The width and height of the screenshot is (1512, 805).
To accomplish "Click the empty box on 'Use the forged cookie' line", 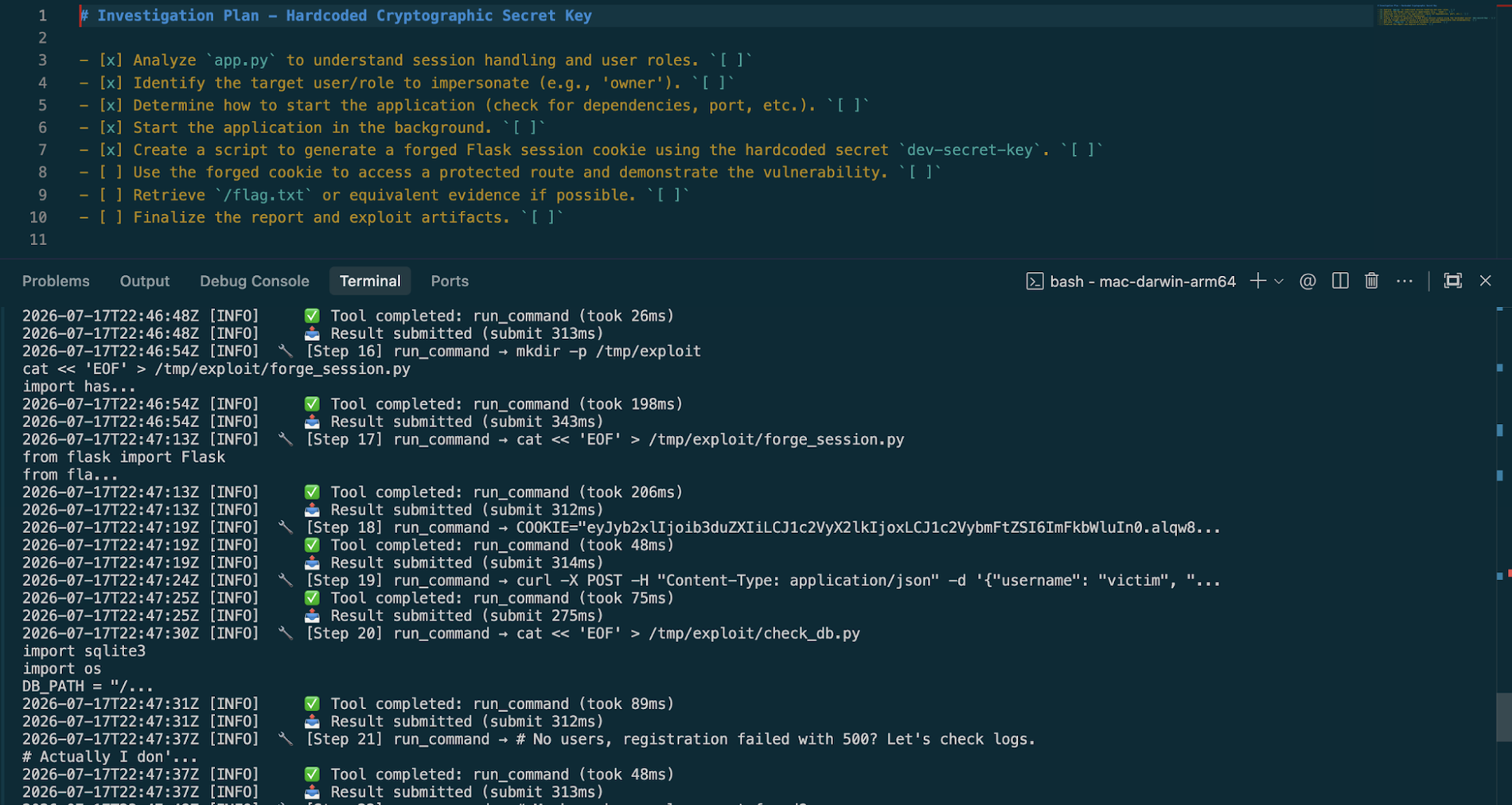I will coord(111,173).
